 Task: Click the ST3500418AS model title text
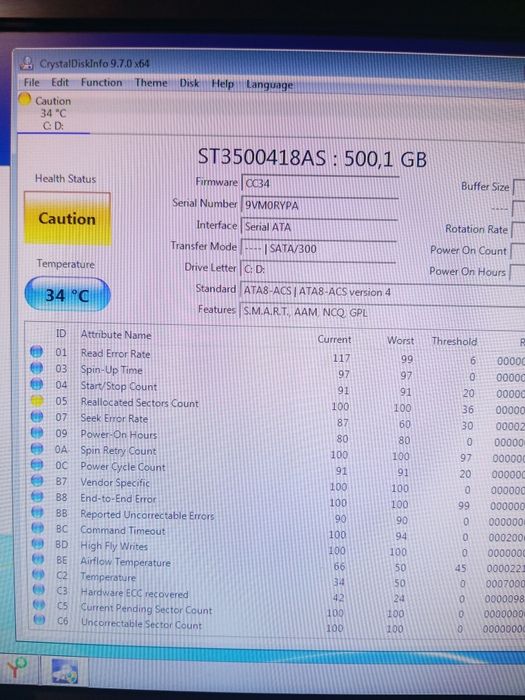click(312, 158)
